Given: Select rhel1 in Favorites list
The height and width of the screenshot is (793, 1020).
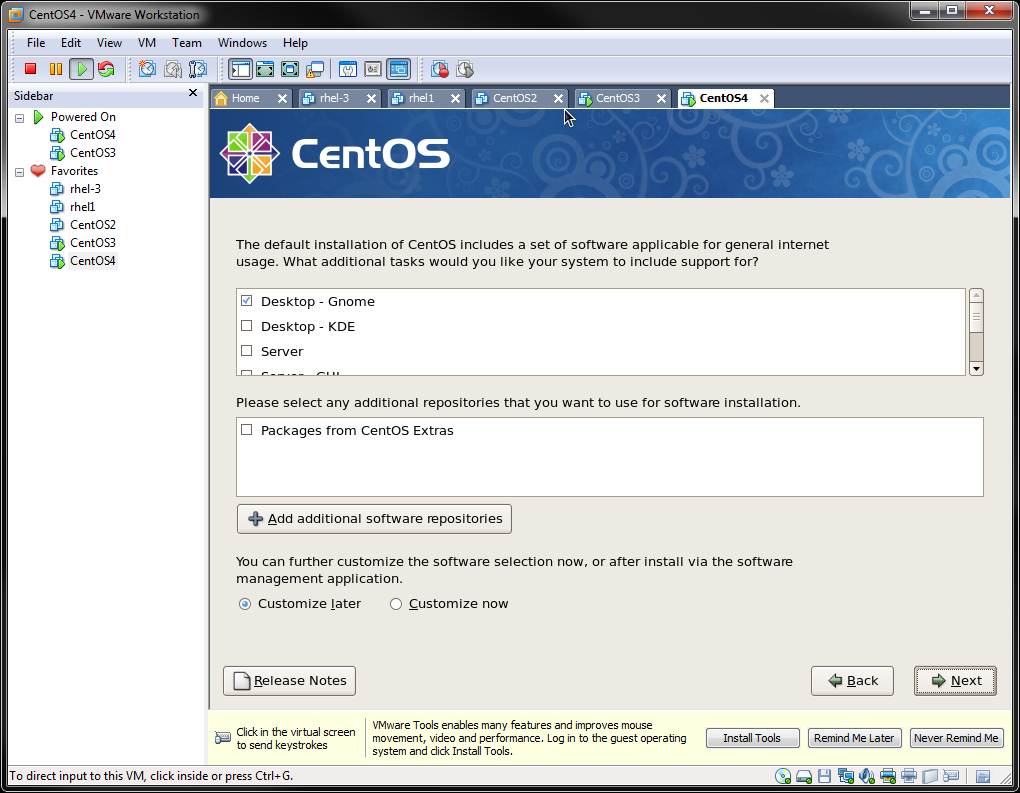Looking at the screenshot, I should 83,207.
